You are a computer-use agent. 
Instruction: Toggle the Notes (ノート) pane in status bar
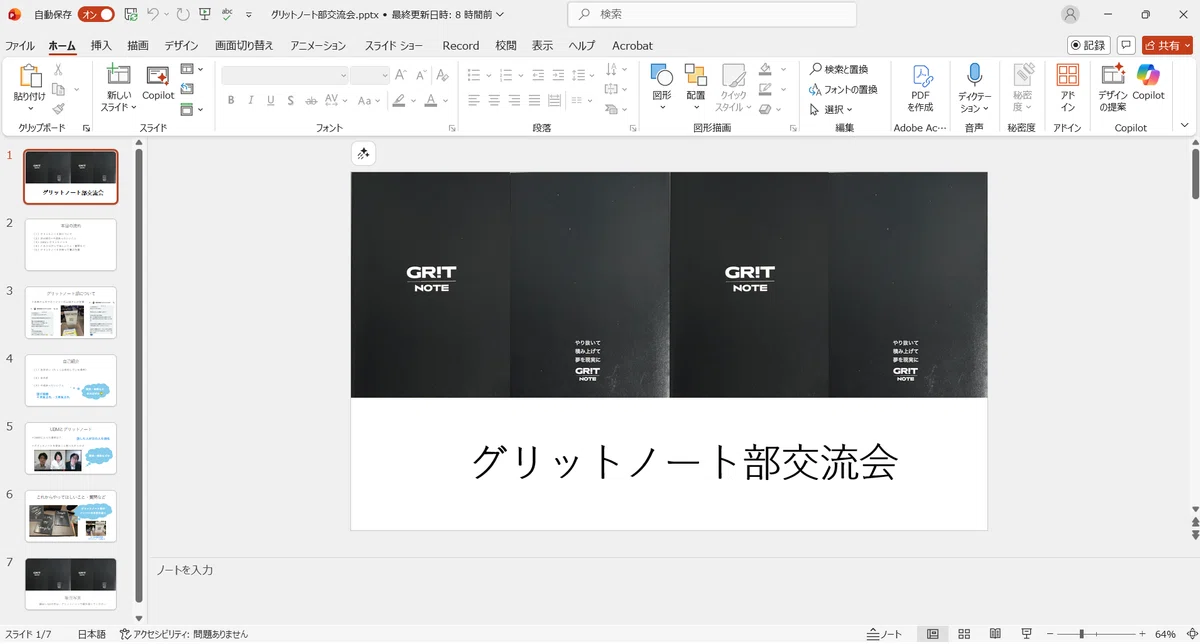click(x=885, y=634)
